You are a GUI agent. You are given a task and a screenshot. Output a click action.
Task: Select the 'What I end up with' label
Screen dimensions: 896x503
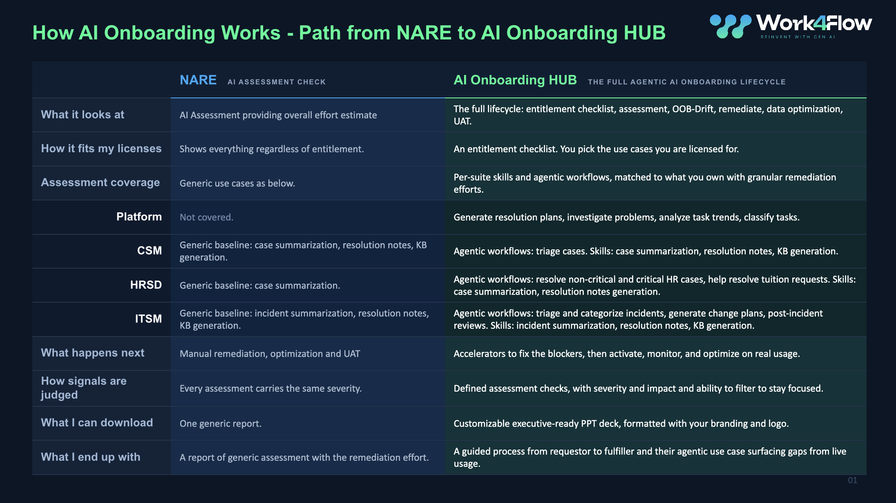(x=90, y=457)
